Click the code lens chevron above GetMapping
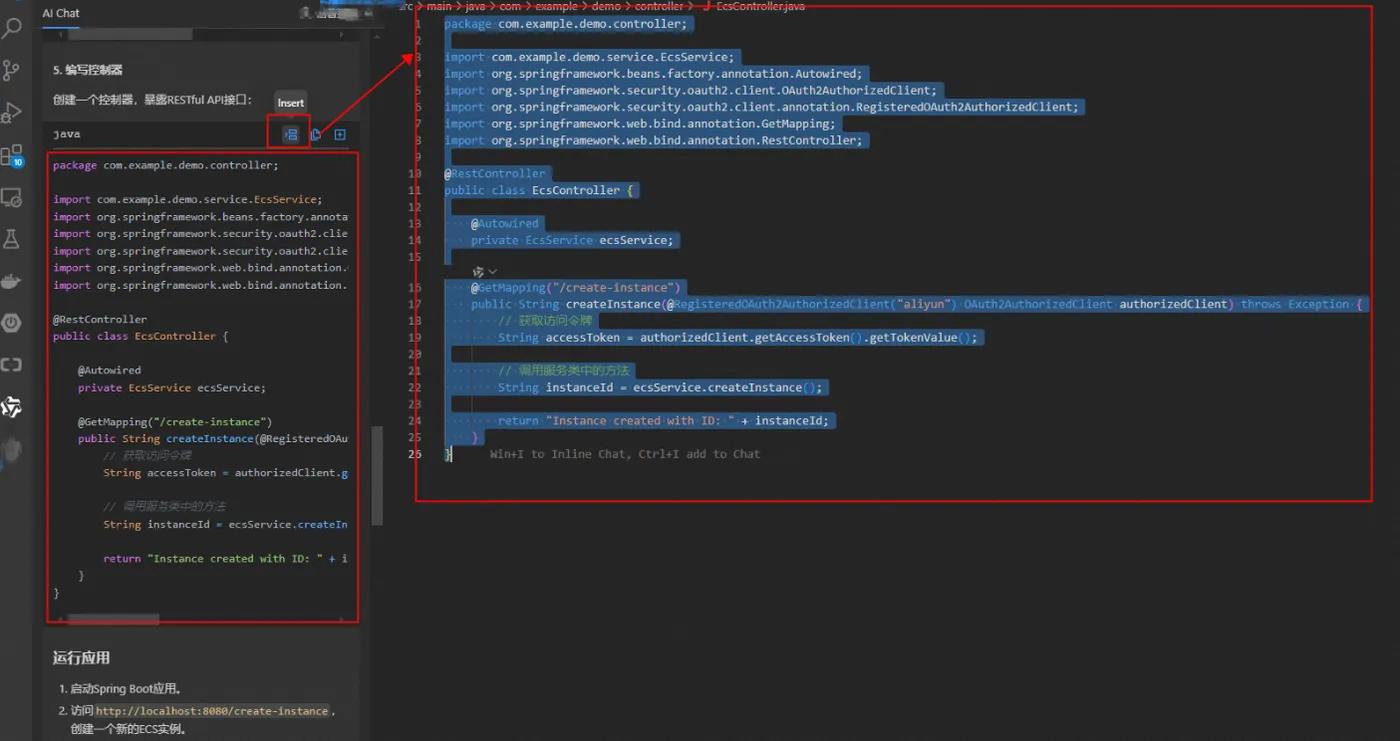This screenshot has height=741, width=1400. 493,271
